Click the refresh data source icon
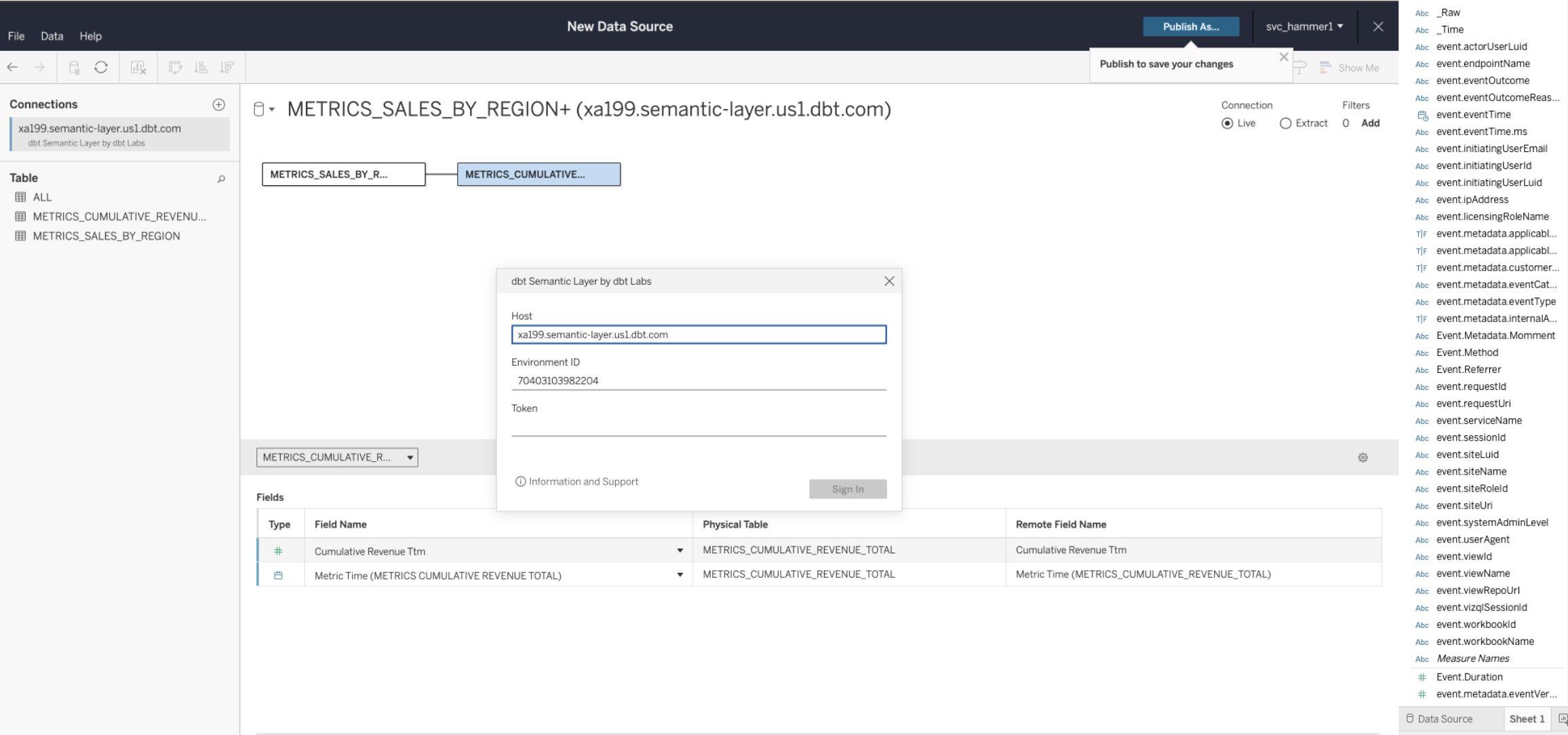 click(x=101, y=67)
